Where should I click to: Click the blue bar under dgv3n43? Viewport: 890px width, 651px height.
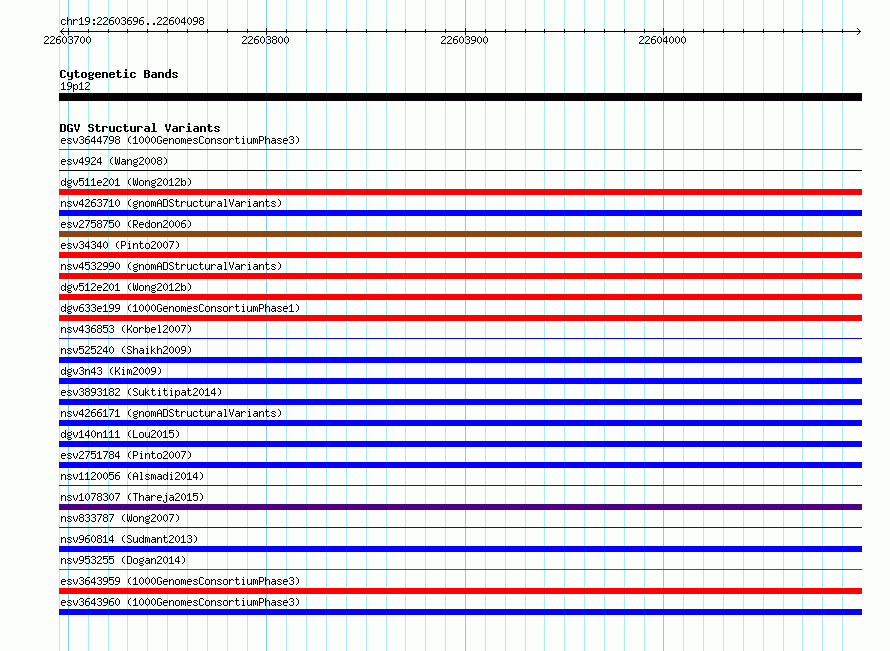pyautogui.click(x=460, y=381)
